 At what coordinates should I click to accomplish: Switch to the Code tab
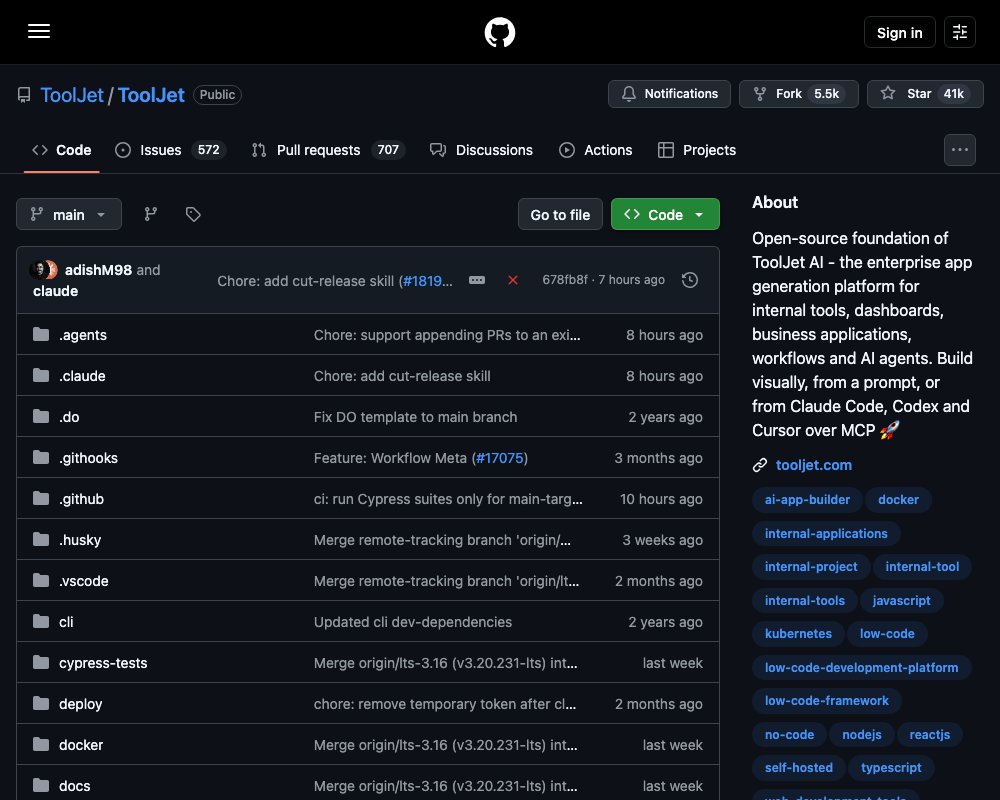point(62,150)
